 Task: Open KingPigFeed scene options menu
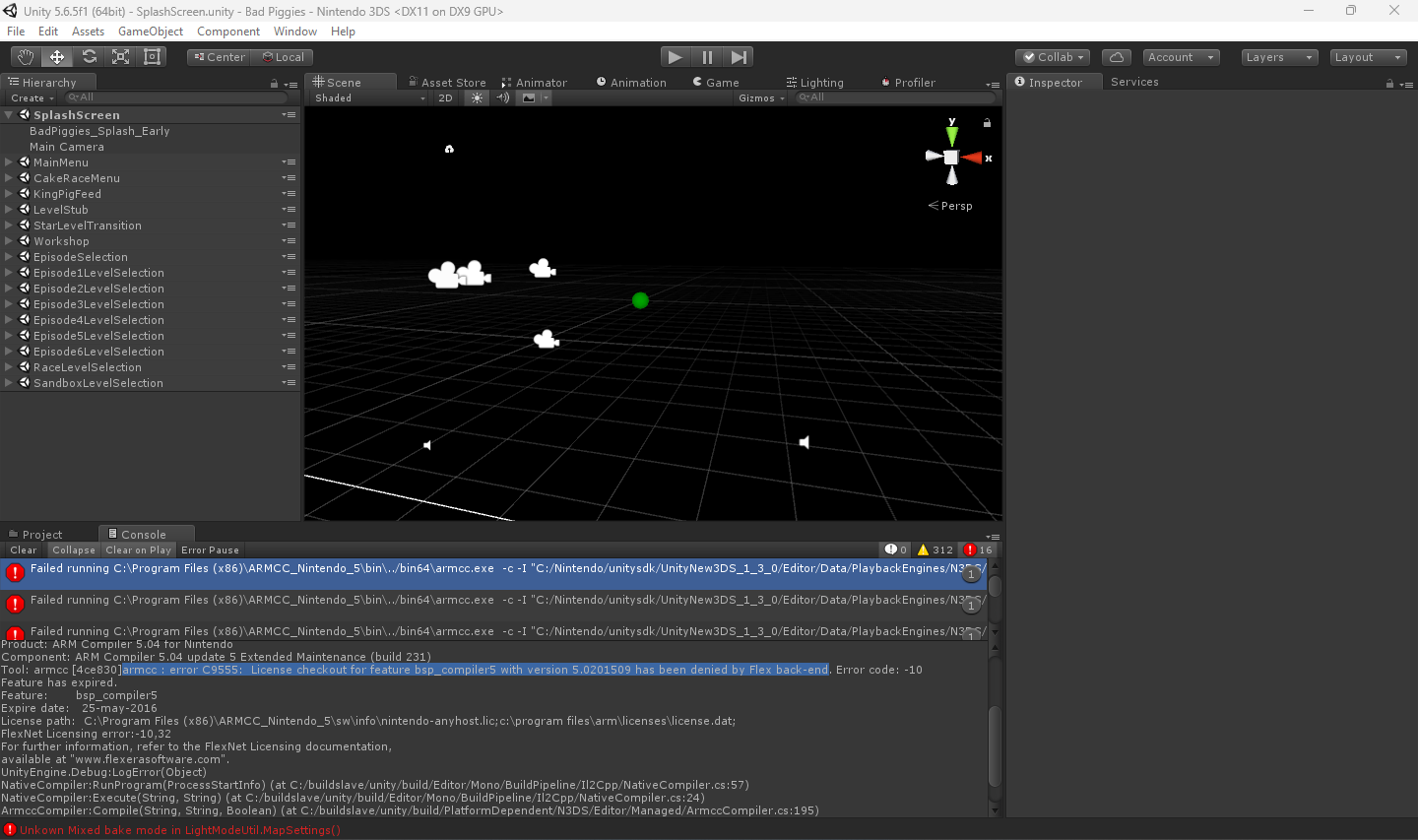coord(289,194)
